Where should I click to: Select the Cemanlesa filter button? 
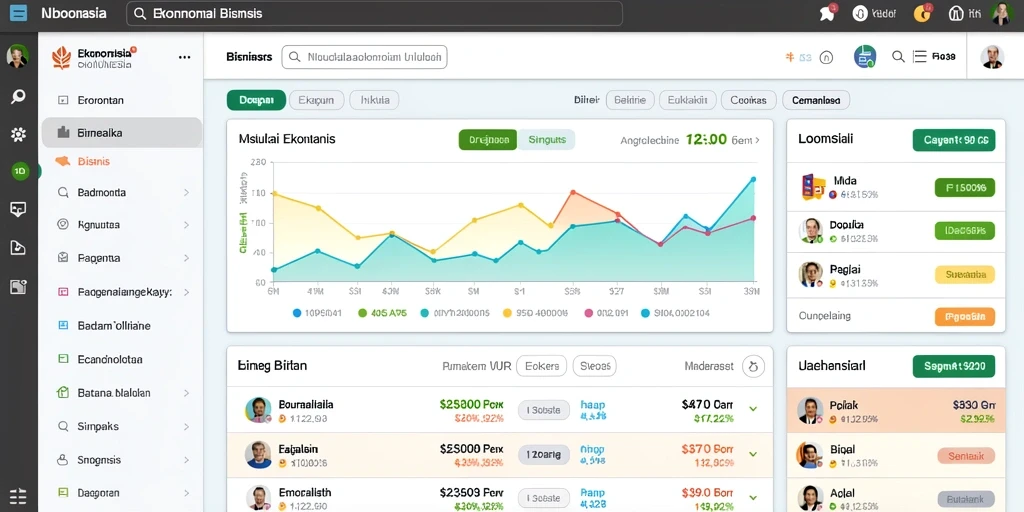click(816, 100)
